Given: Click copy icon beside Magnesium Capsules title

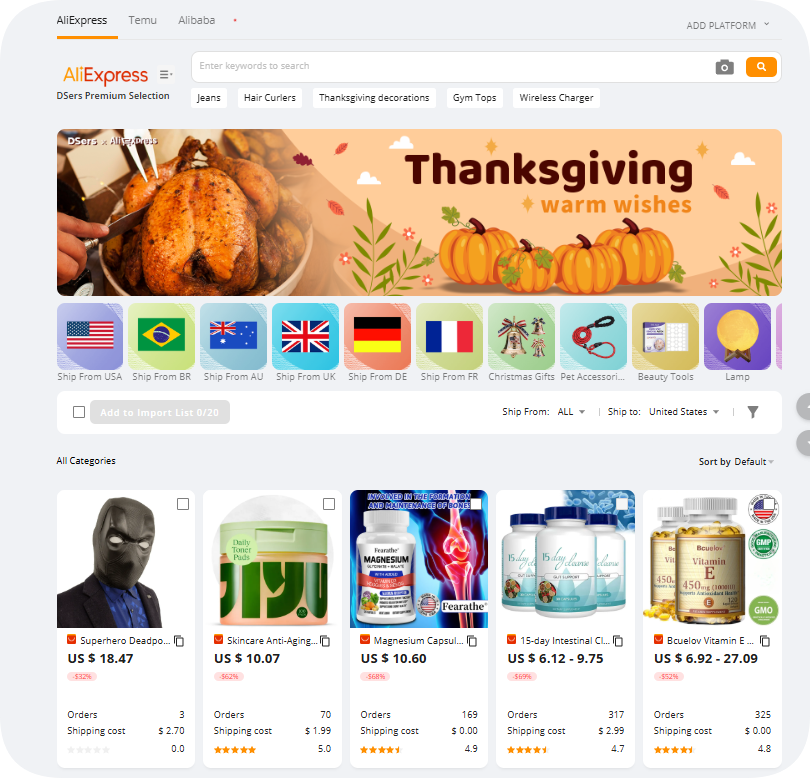Looking at the screenshot, I should click(472, 641).
